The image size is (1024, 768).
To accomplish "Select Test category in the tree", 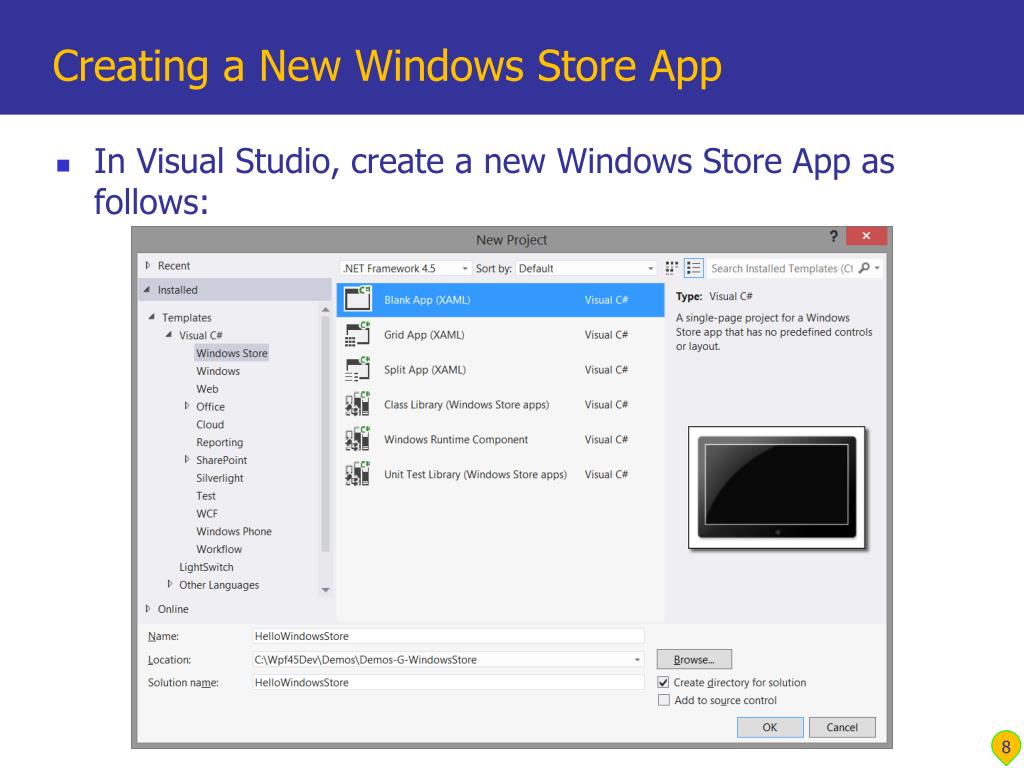I will 206,496.
